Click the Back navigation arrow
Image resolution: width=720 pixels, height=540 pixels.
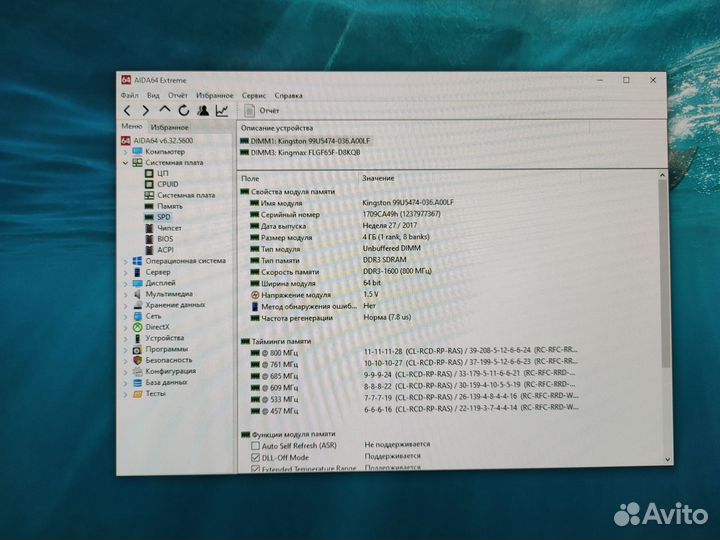coord(127,111)
